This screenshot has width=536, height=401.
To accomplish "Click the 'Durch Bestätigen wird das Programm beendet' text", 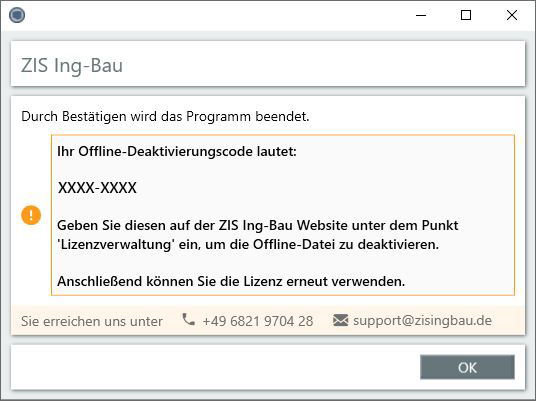I will (165, 117).
